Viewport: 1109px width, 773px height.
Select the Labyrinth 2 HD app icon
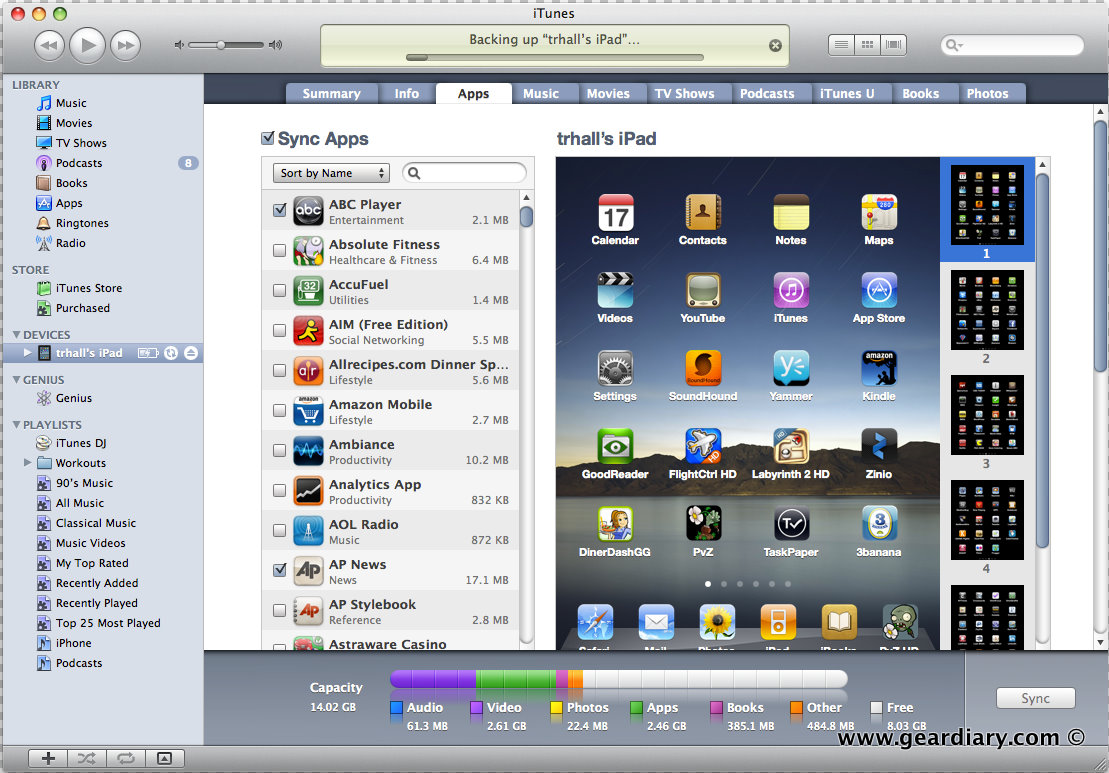coord(791,446)
